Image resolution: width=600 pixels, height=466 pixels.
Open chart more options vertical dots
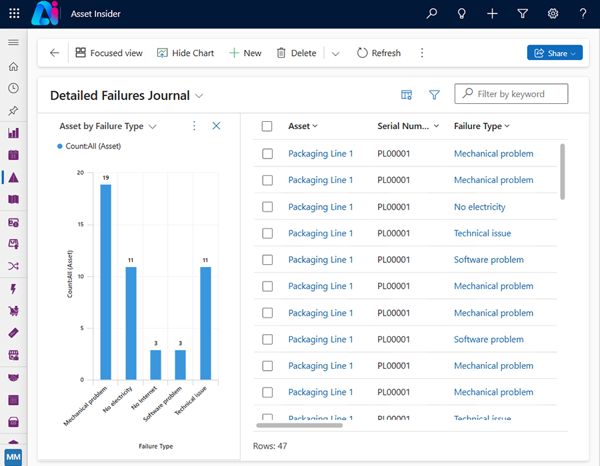pyautogui.click(x=194, y=126)
